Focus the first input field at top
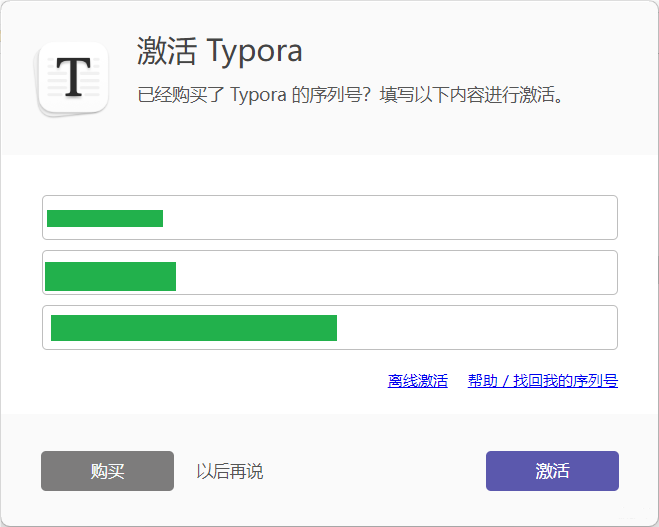Screen dimensions: 659x527 [329, 218]
